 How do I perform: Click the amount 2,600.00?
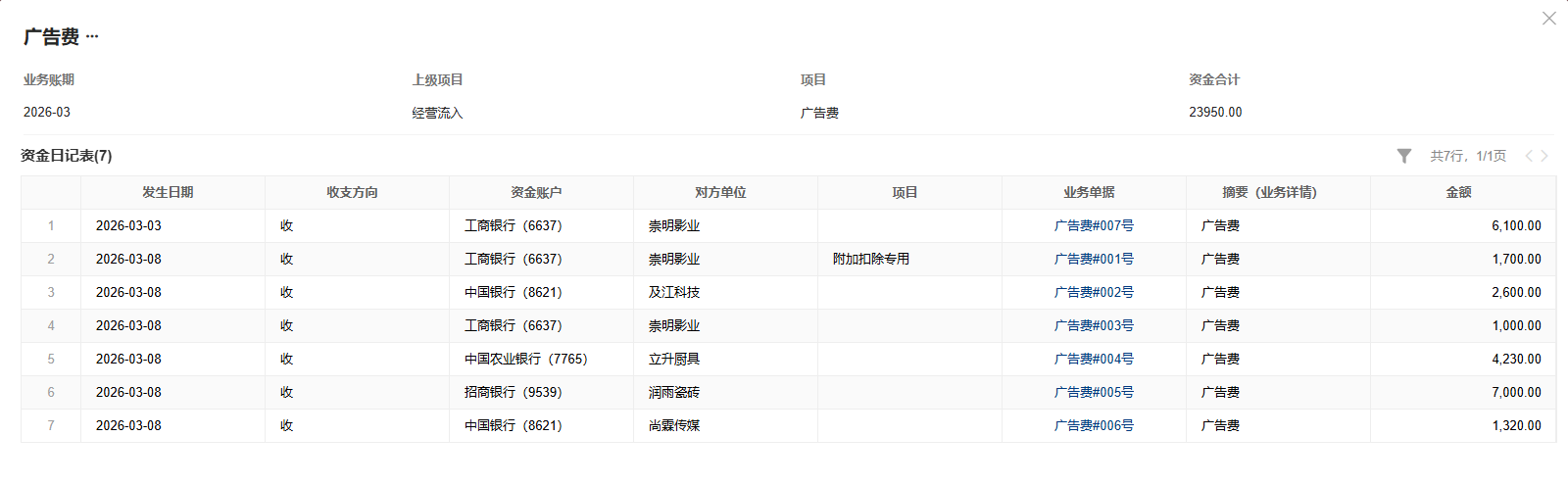click(1516, 292)
